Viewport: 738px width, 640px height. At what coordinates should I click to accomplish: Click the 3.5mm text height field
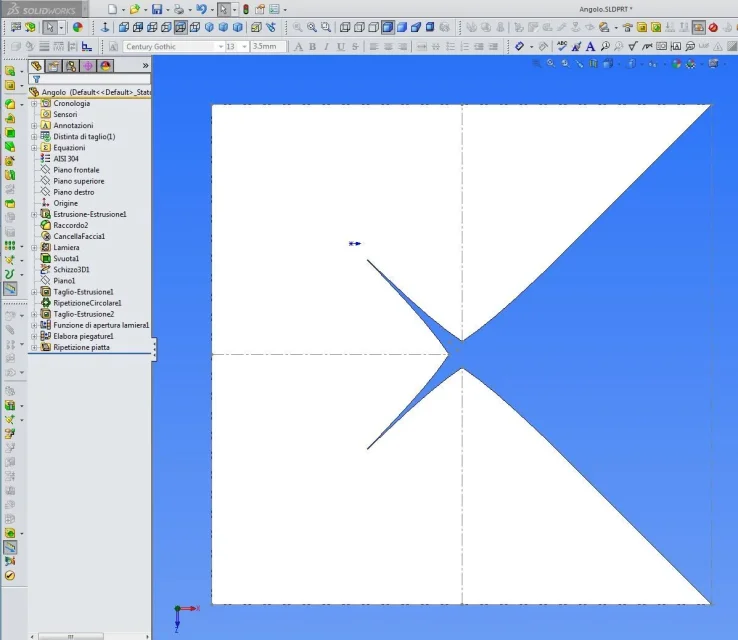(268, 47)
